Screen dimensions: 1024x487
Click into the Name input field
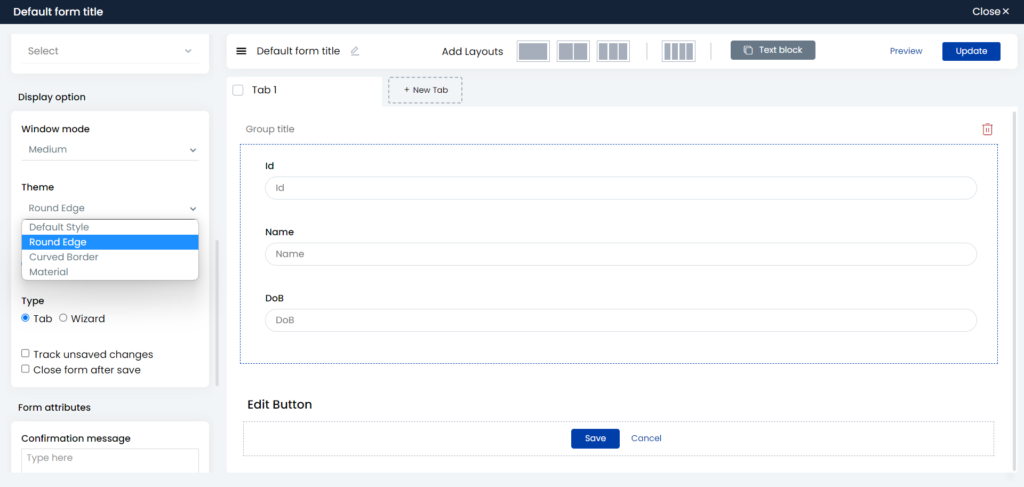point(620,254)
